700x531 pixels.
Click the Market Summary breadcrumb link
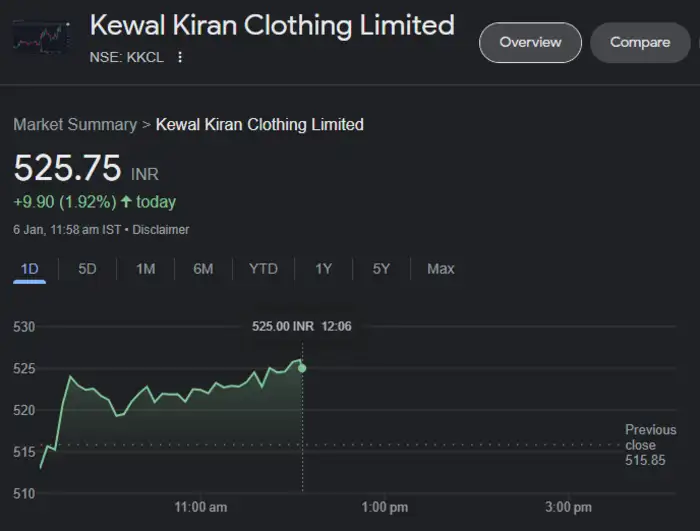[75, 125]
